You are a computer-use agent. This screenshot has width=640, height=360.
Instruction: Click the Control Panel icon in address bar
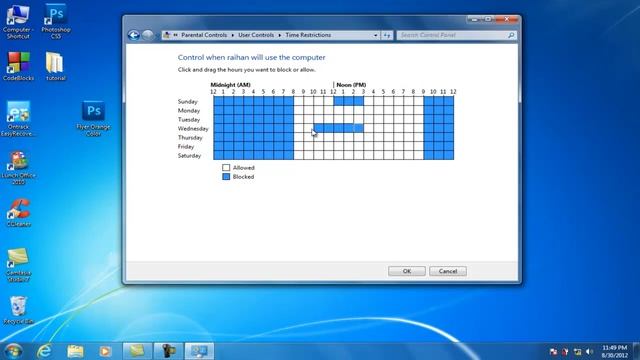167,36
